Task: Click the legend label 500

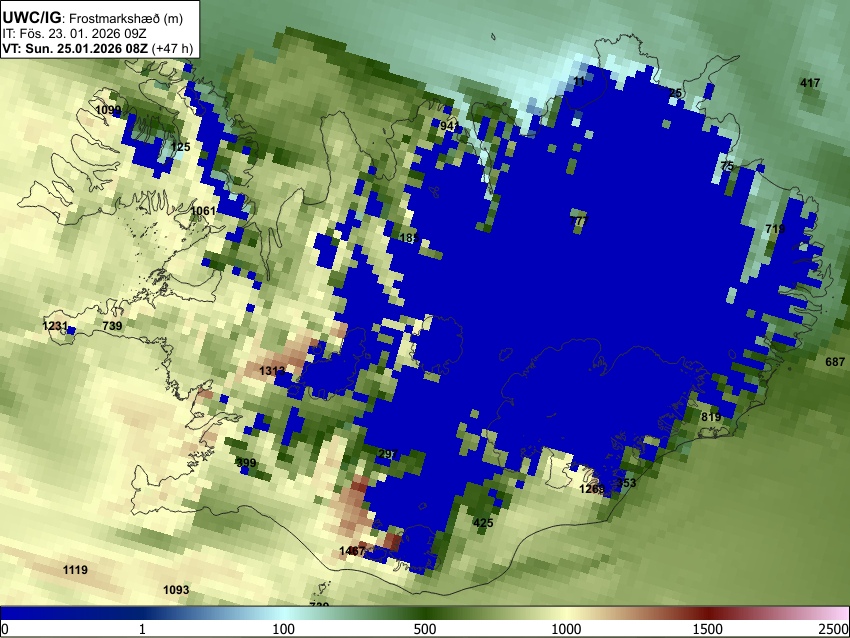Action: (x=425, y=629)
